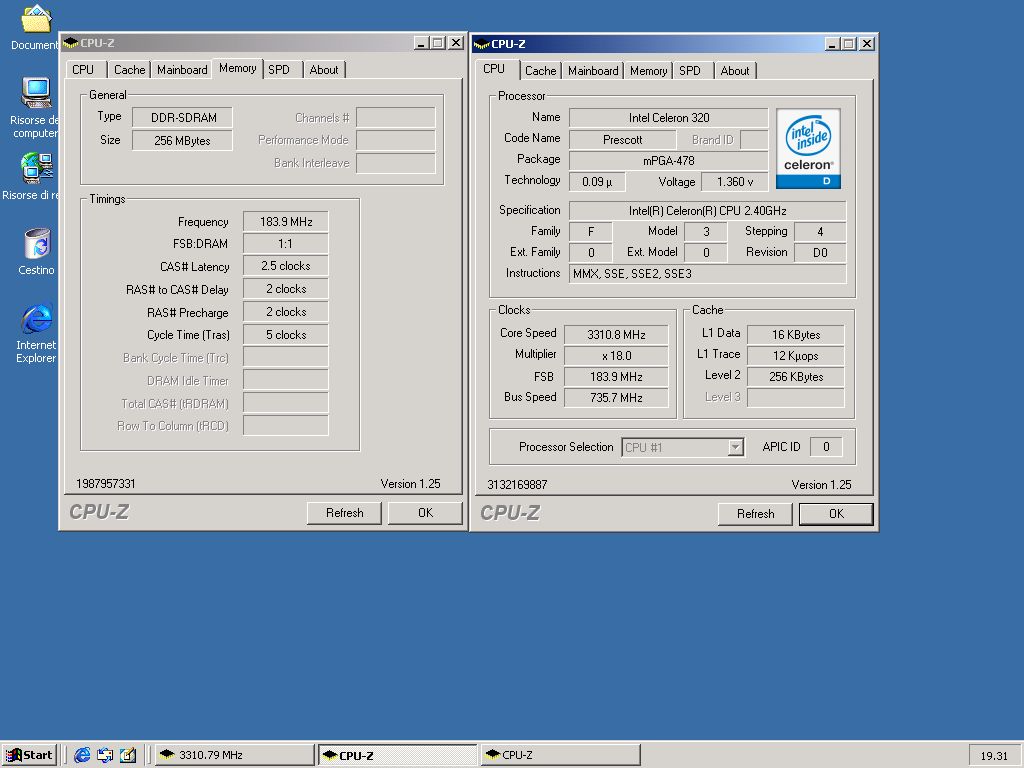The image size is (1024, 768).
Task: Click the CAS# Latency value '2.5 clocks'
Action: tap(285, 266)
